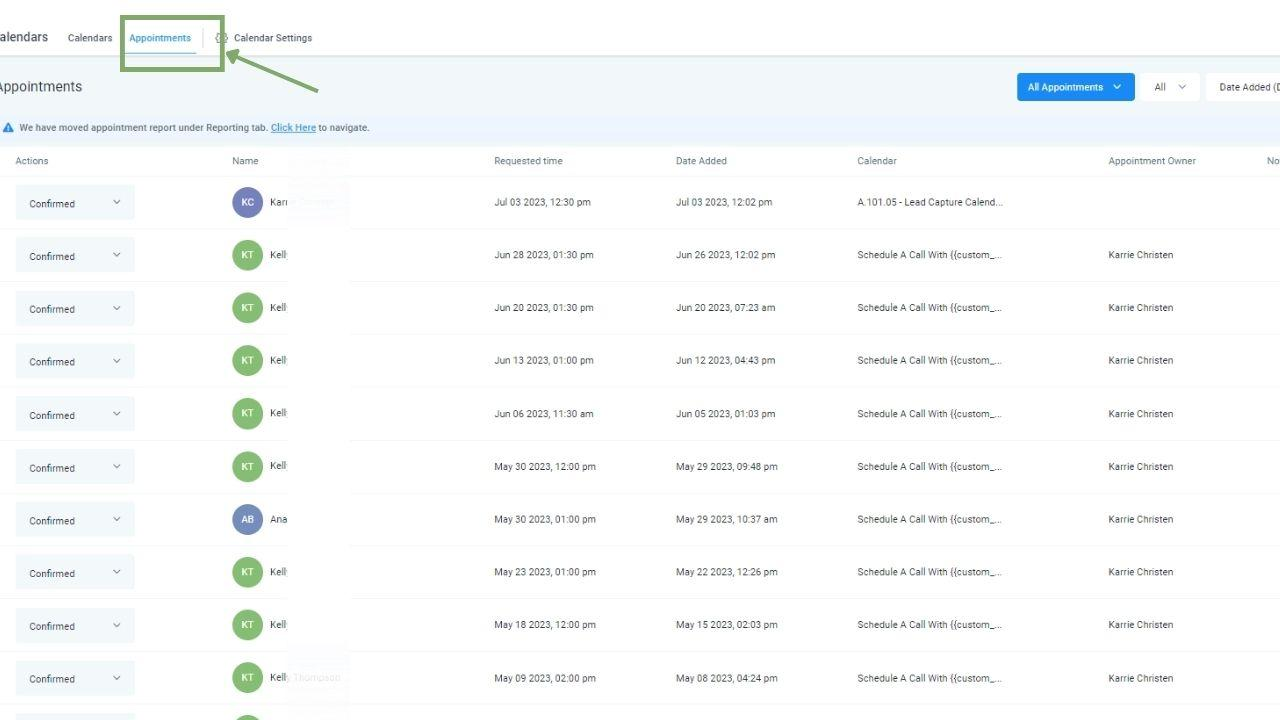Open Confirmed status dropdown for Jun 13 appointment

coord(75,362)
